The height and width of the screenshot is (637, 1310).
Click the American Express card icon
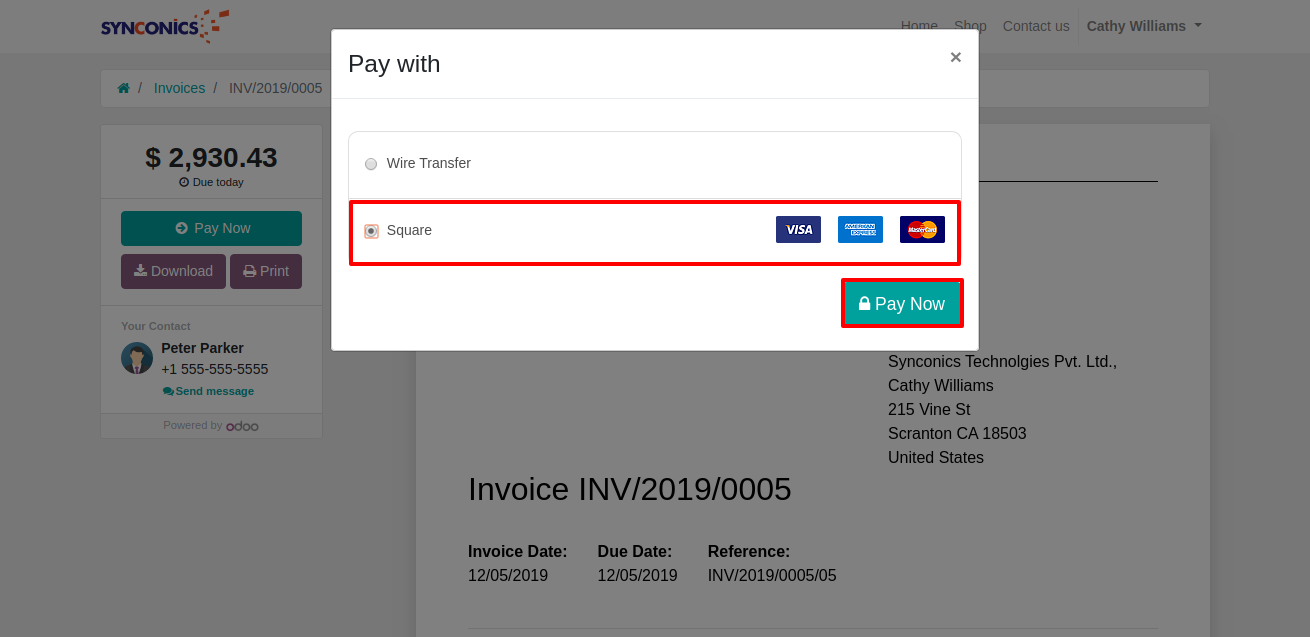click(x=860, y=230)
